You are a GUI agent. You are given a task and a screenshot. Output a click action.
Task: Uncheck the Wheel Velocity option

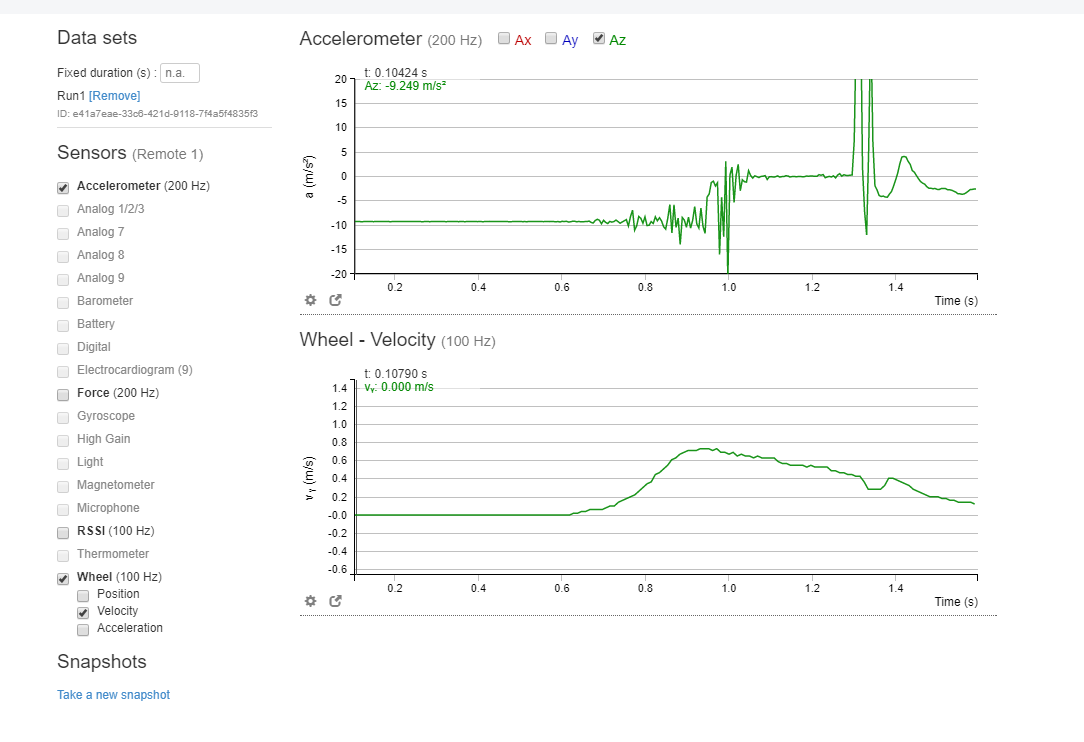coord(83,613)
